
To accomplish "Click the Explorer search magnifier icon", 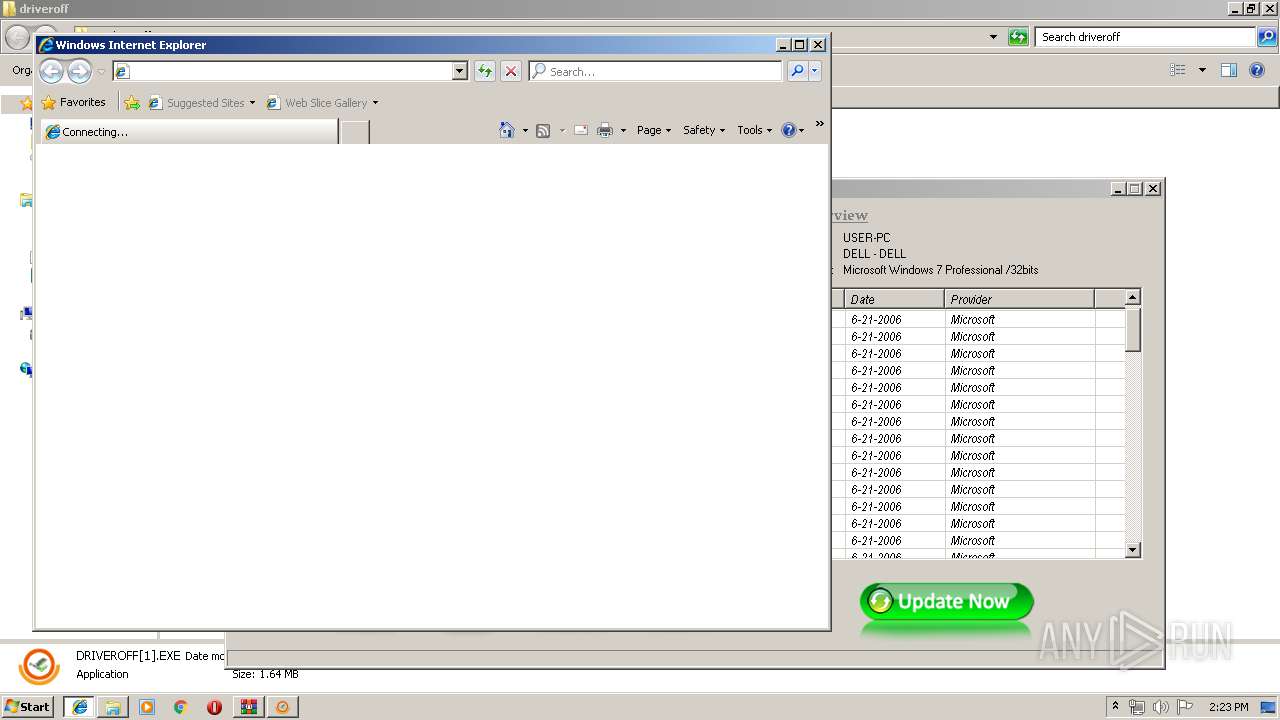I will 1267,37.
